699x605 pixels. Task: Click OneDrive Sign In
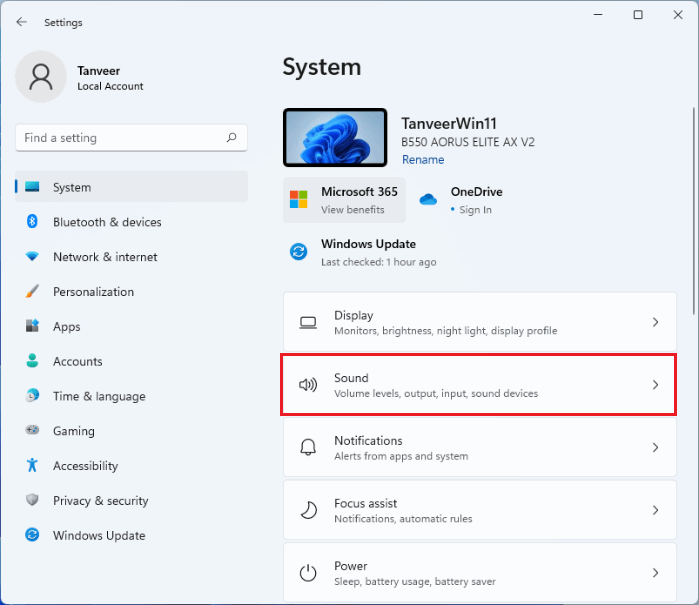(464, 200)
